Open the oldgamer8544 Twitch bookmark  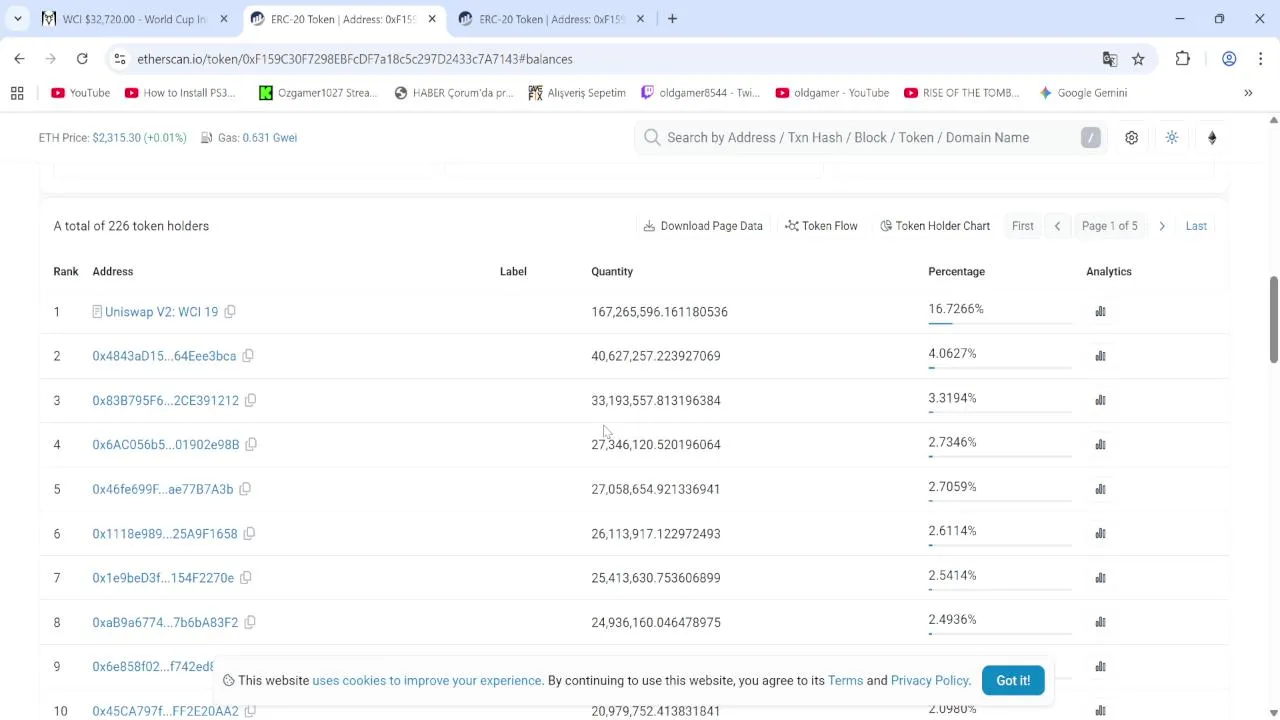coord(701,93)
